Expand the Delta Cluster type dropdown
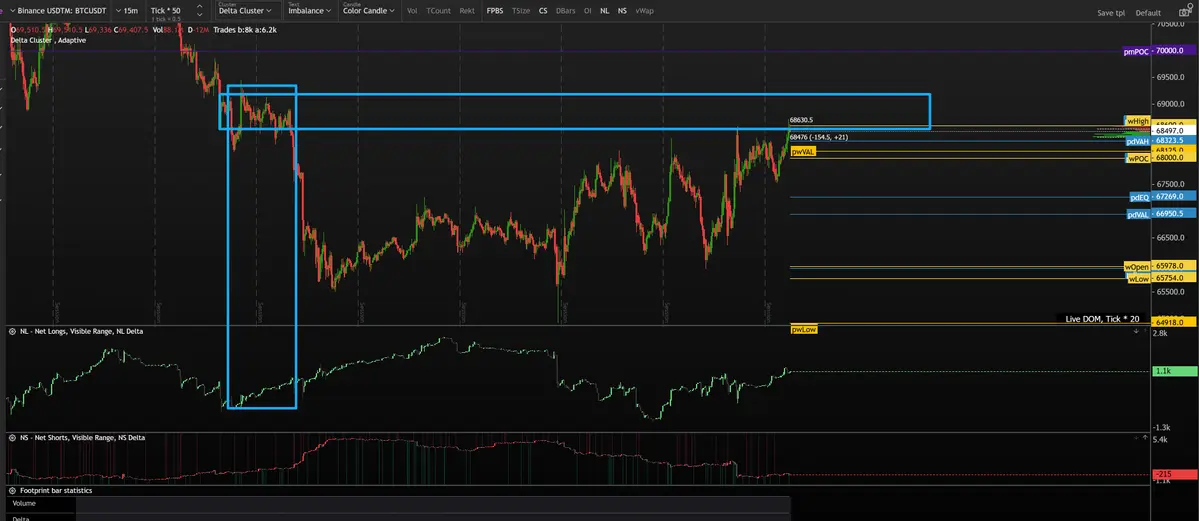Screen dimensions: 1199x521 click(x=245, y=11)
